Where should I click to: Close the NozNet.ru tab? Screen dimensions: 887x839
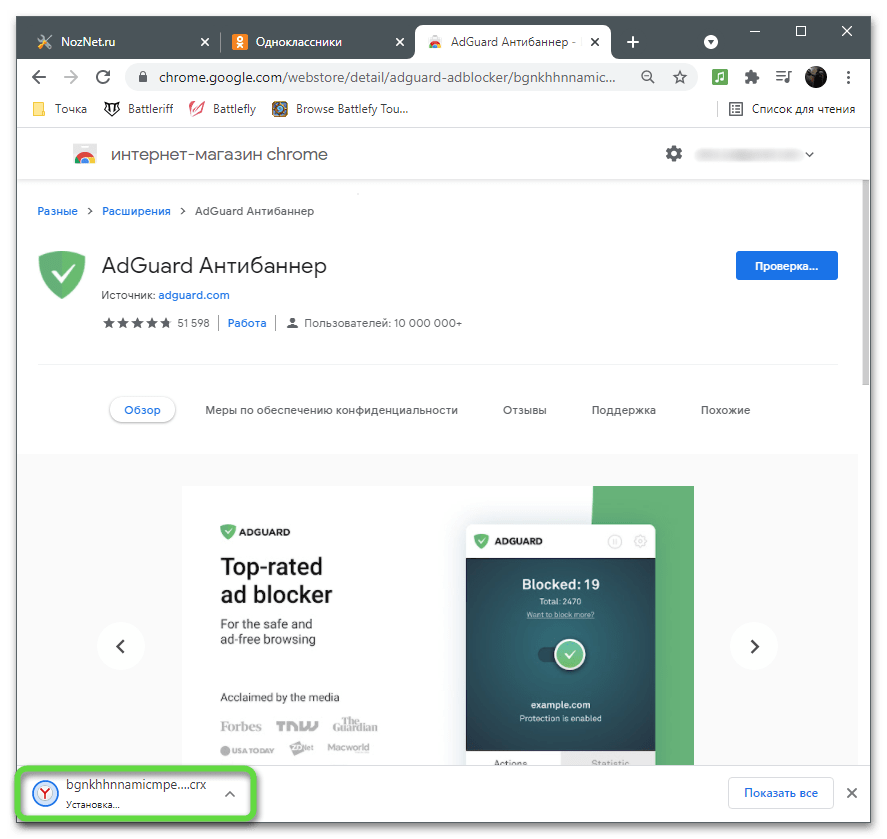click(x=205, y=42)
